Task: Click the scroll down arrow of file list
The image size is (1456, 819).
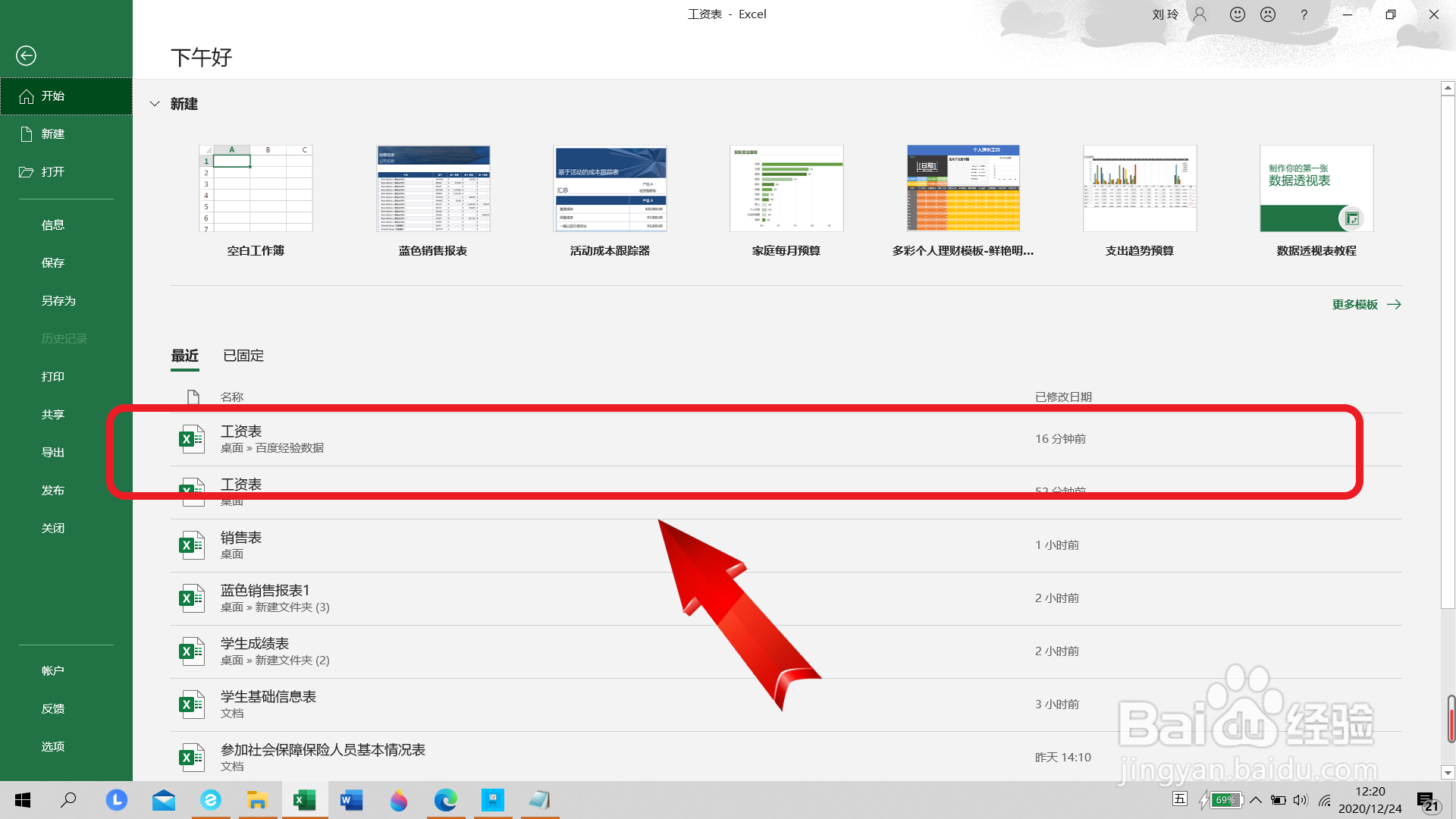Action: [1448, 773]
